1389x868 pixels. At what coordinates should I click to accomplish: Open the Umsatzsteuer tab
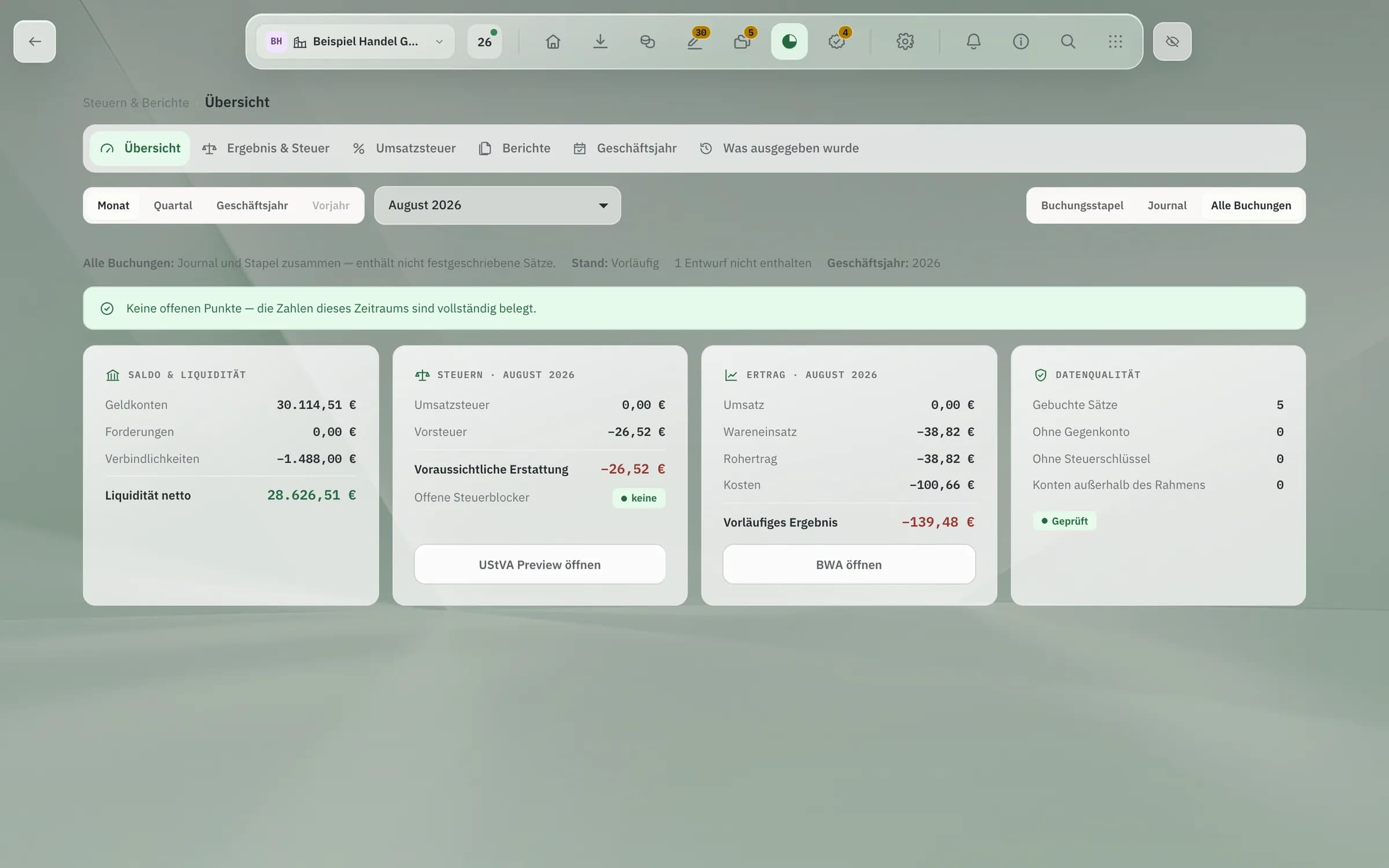405,148
